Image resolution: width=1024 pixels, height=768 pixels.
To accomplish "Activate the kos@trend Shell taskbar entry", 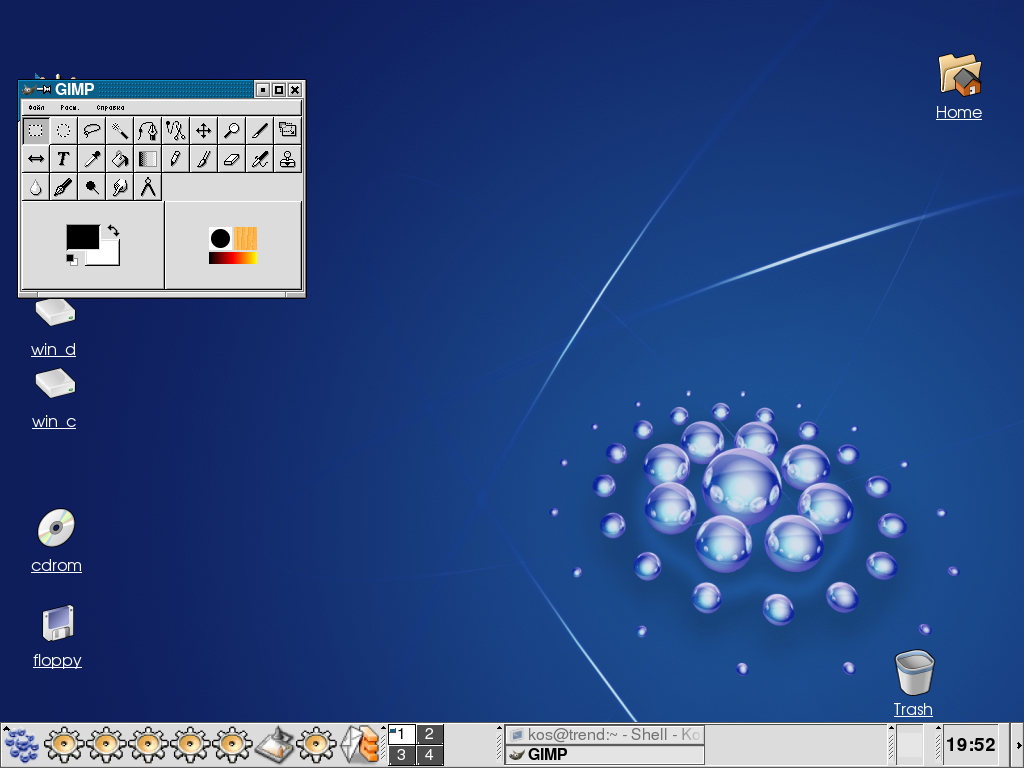I will (605, 735).
